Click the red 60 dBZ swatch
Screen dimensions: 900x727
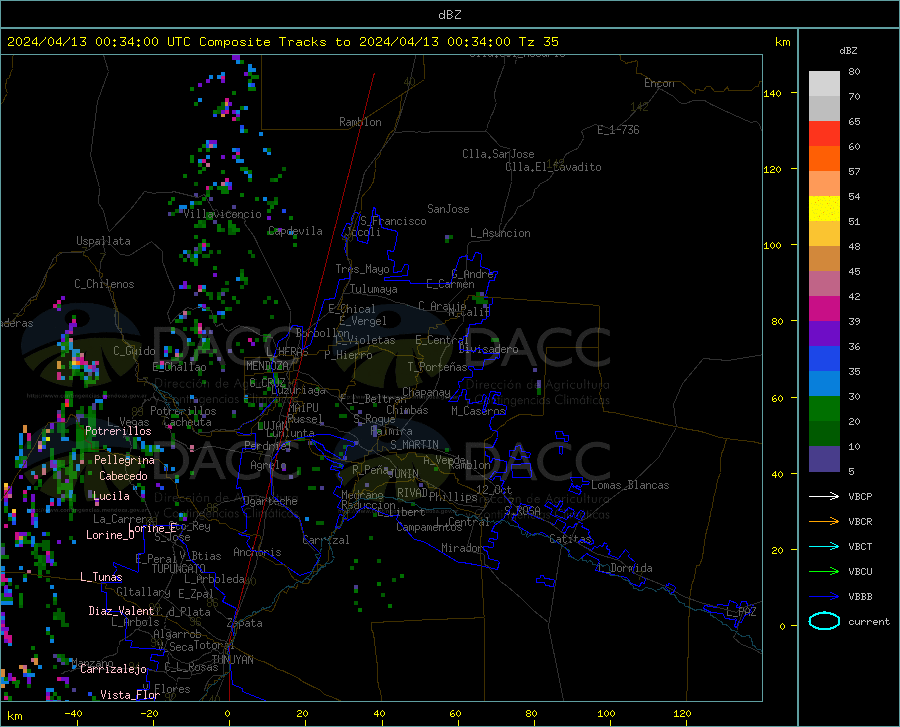[824, 134]
